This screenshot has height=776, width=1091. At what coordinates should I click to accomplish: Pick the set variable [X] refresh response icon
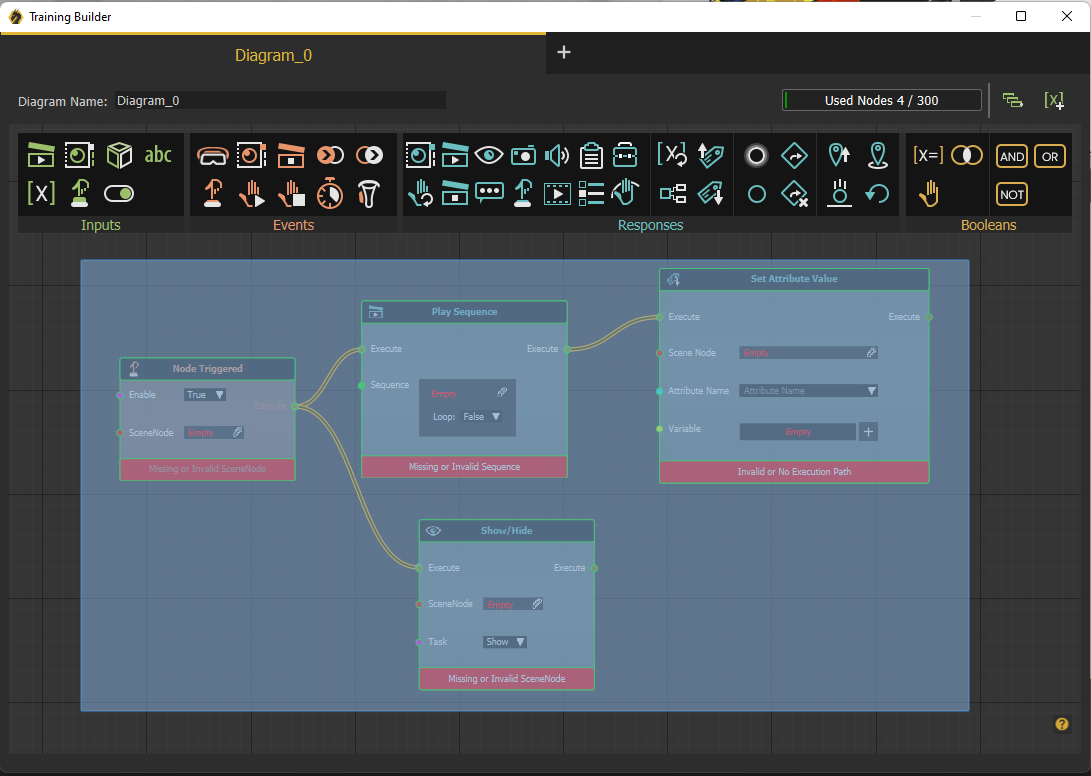pos(672,155)
